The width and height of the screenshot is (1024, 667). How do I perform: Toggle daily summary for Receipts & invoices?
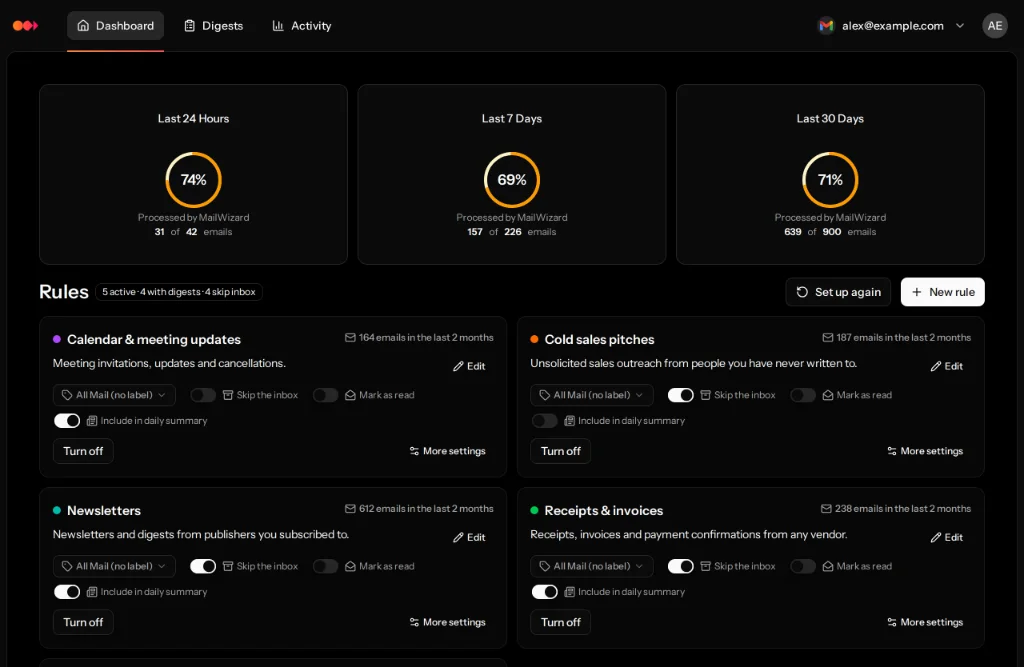[545, 592]
